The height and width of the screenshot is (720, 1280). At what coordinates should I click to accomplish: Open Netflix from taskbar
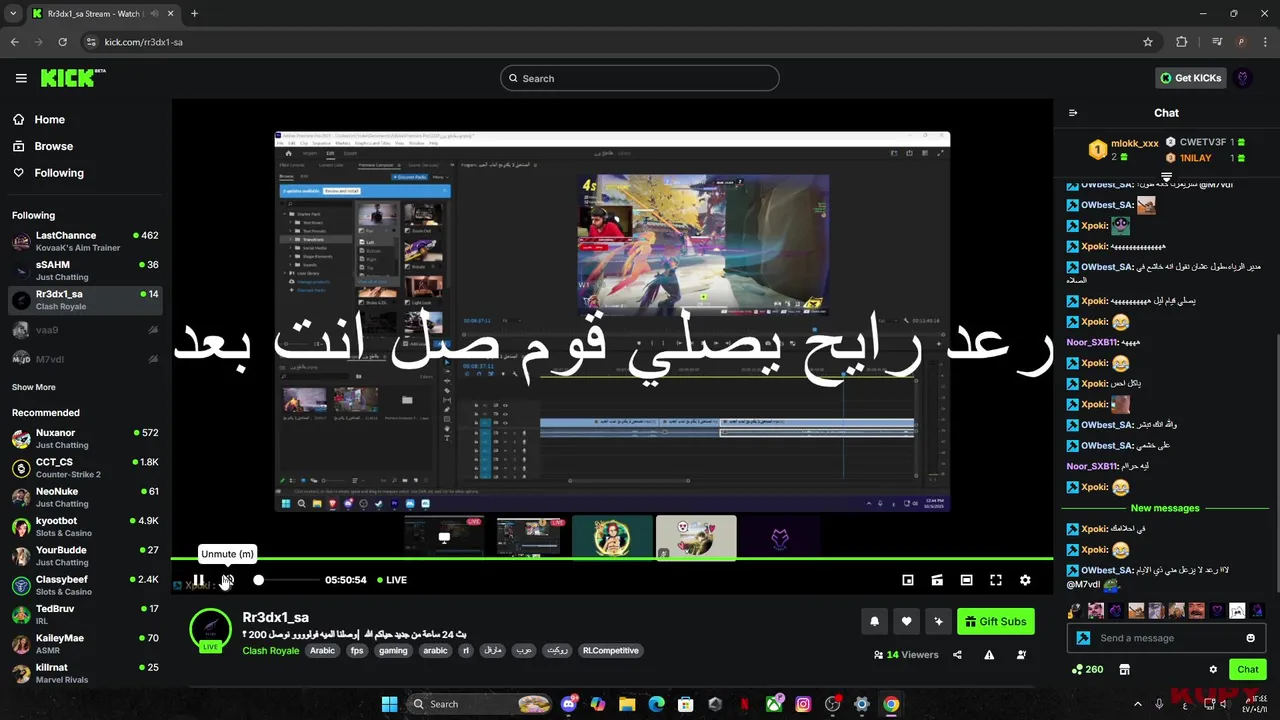[x=745, y=704]
